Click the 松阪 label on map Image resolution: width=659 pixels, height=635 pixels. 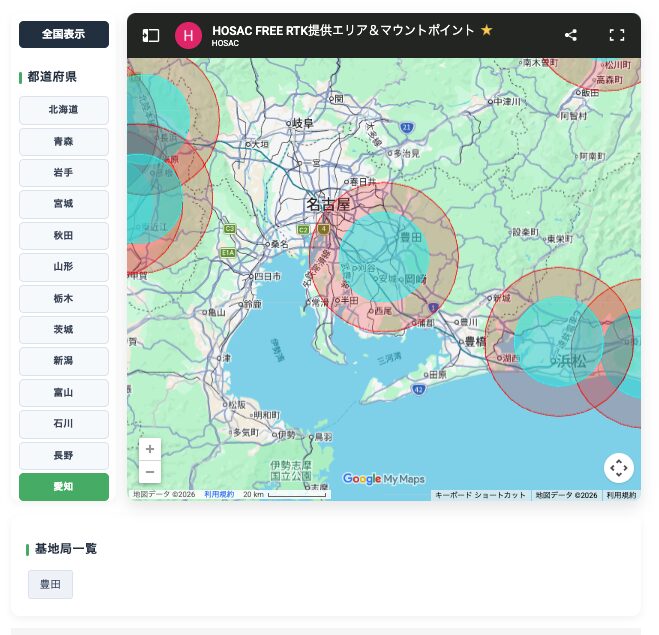point(237,404)
